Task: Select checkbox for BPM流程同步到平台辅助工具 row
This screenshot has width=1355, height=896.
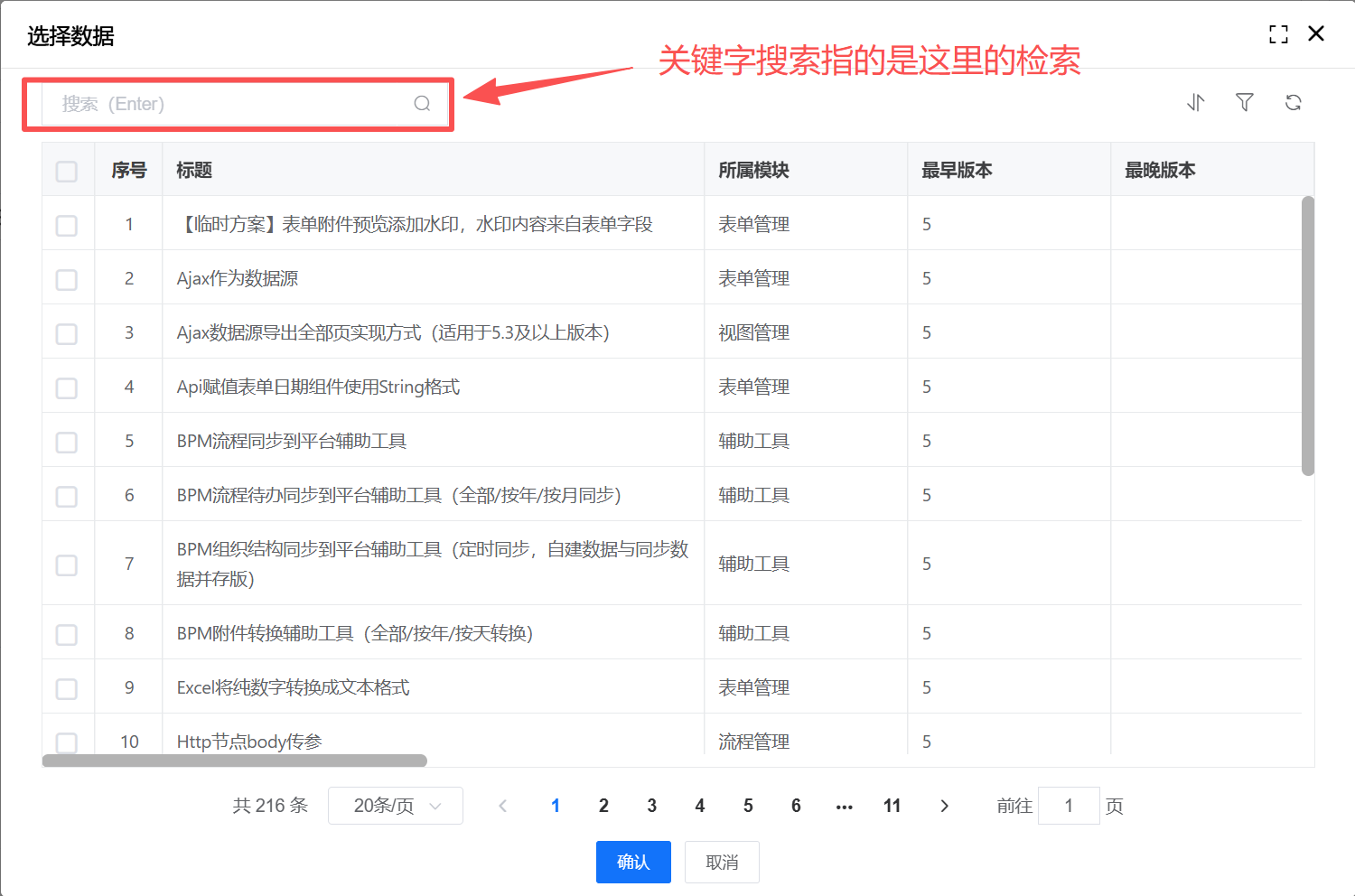Action: [x=67, y=442]
